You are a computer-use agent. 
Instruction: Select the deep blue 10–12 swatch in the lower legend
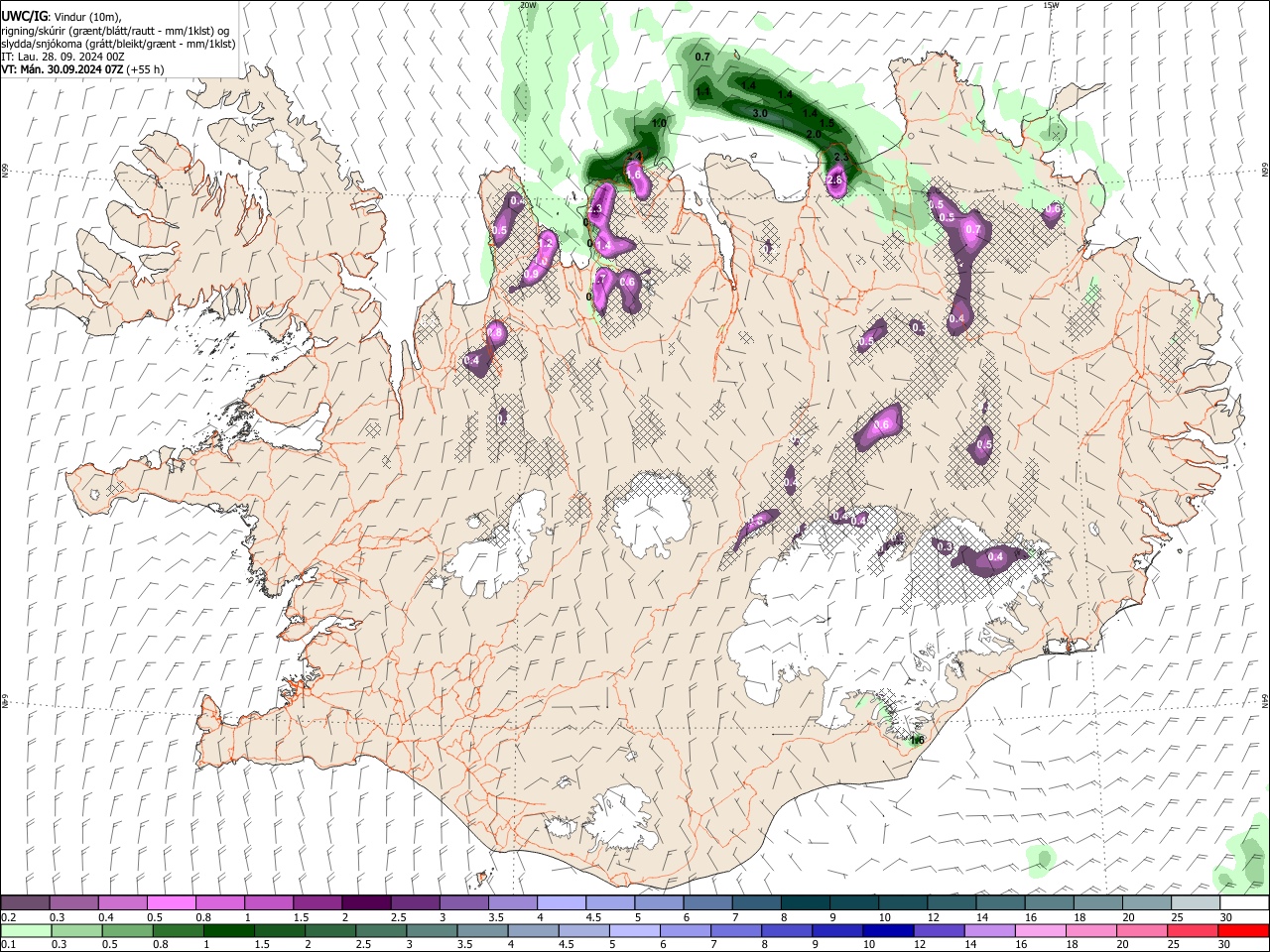[886, 930]
